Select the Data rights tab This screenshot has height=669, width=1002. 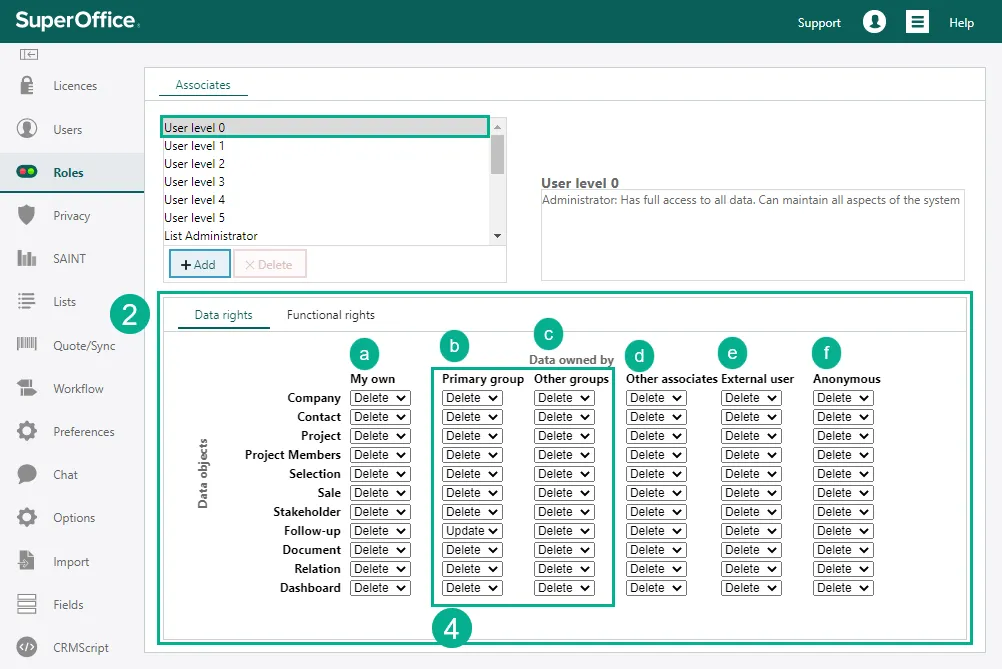[x=223, y=315]
